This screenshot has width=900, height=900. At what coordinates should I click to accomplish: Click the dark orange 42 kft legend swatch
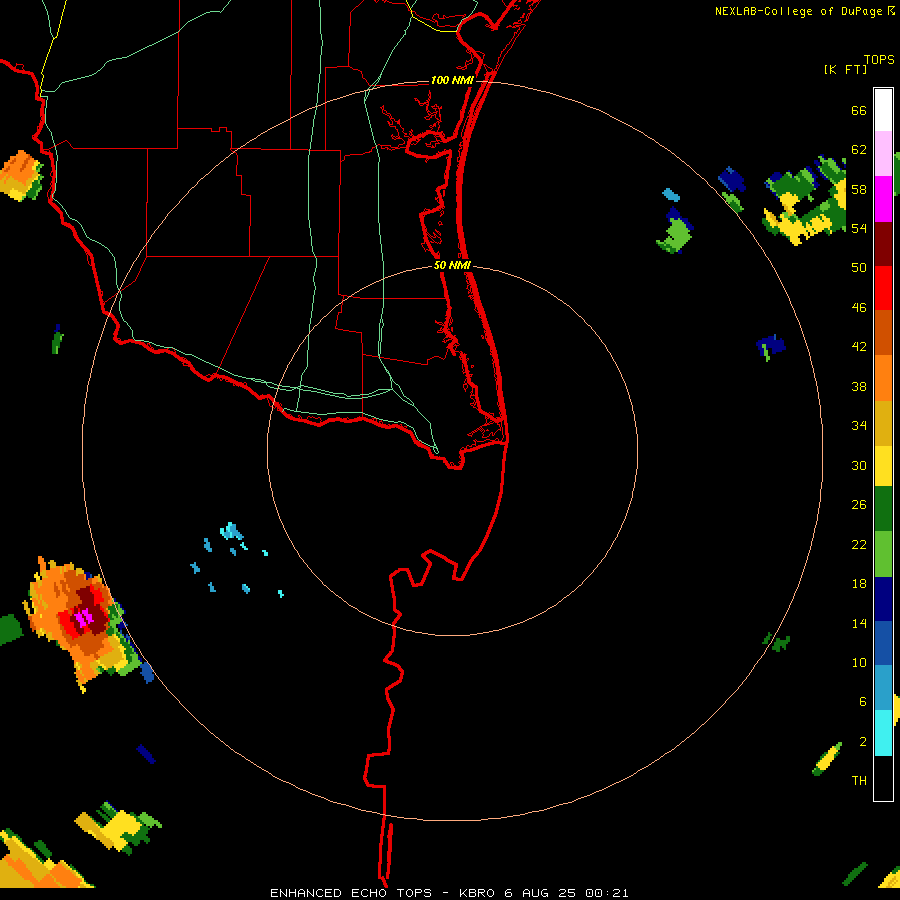883,333
